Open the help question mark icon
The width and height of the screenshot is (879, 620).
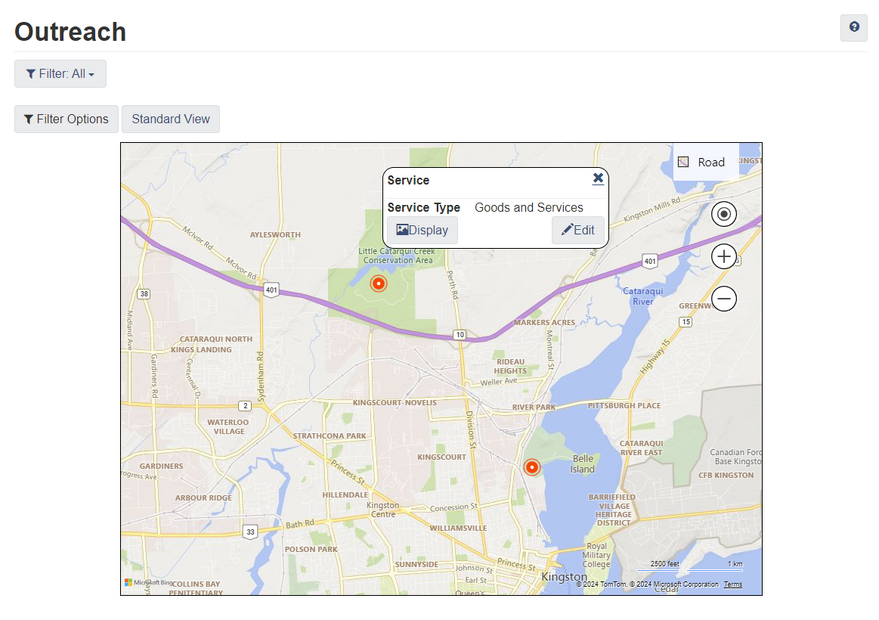pyautogui.click(x=854, y=28)
